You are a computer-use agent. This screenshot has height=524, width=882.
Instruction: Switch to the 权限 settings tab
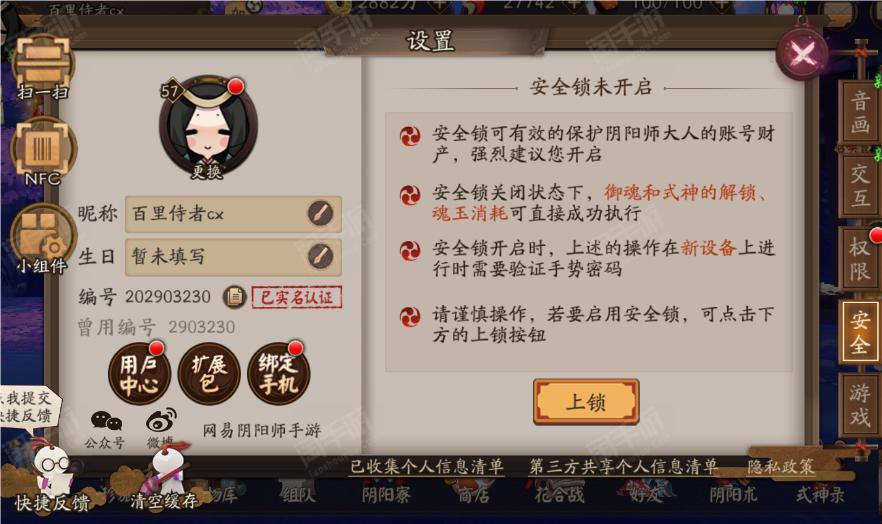(x=859, y=259)
